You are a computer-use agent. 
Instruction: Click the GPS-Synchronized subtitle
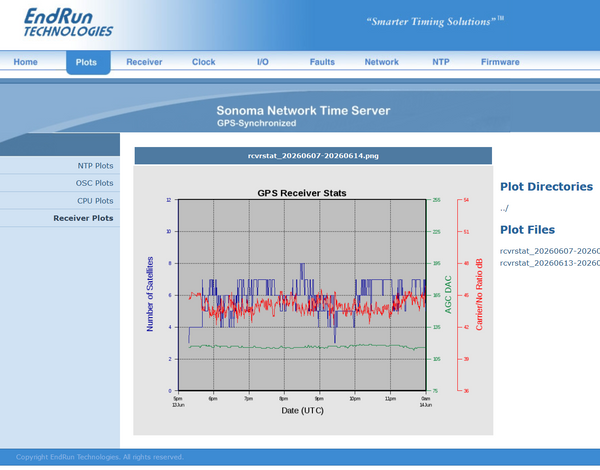coord(256,123)
